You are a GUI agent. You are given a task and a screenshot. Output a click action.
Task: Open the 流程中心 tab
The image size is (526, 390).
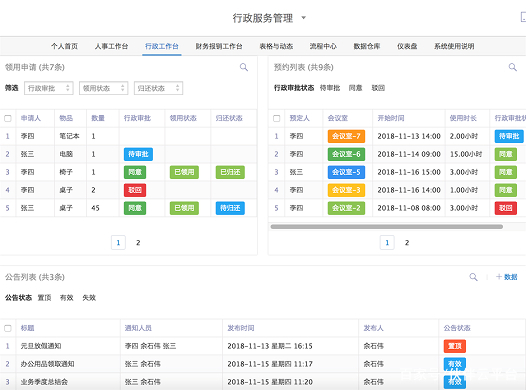[323, 46]
